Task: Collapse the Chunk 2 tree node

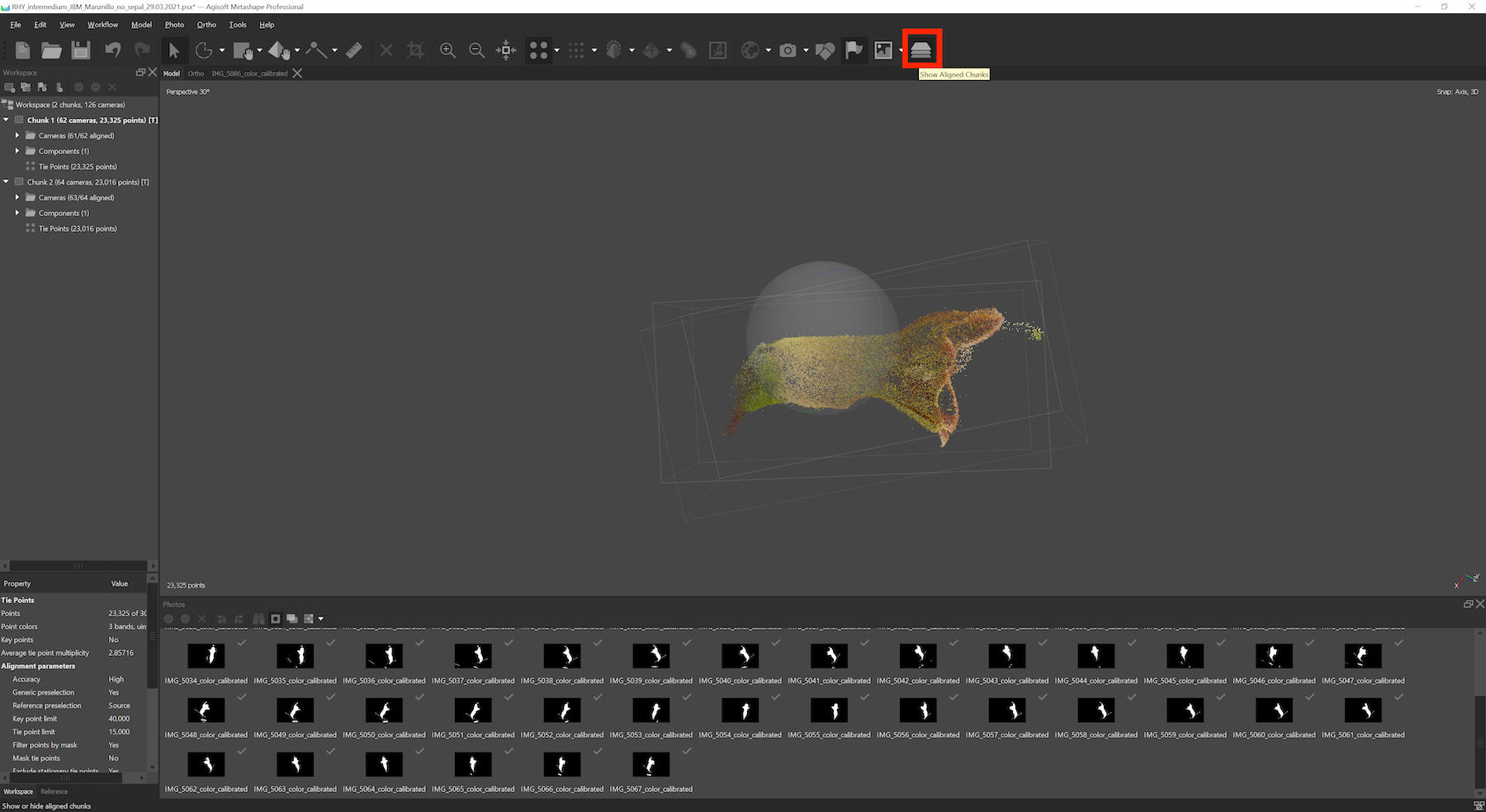Action: tap(7, 182)
